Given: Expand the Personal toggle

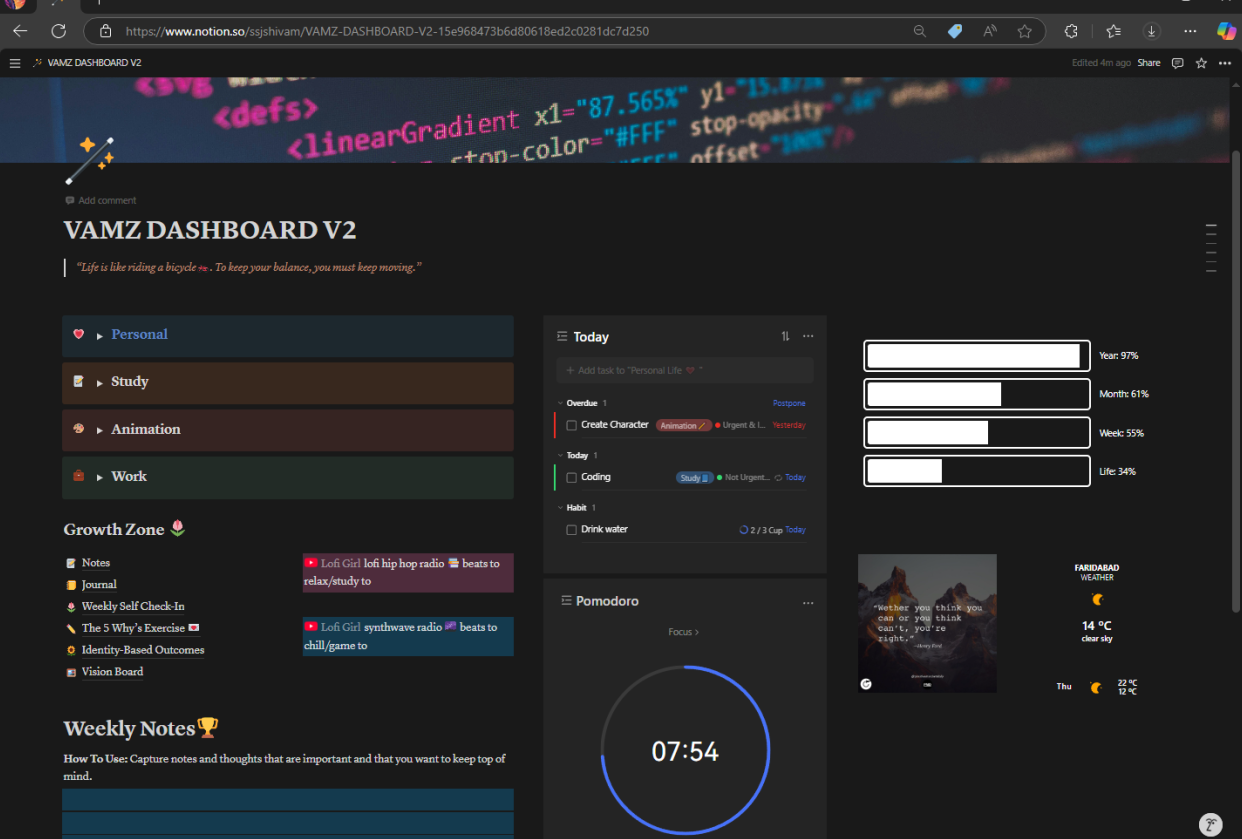Looking at the screenshot, I should point(100,336).
